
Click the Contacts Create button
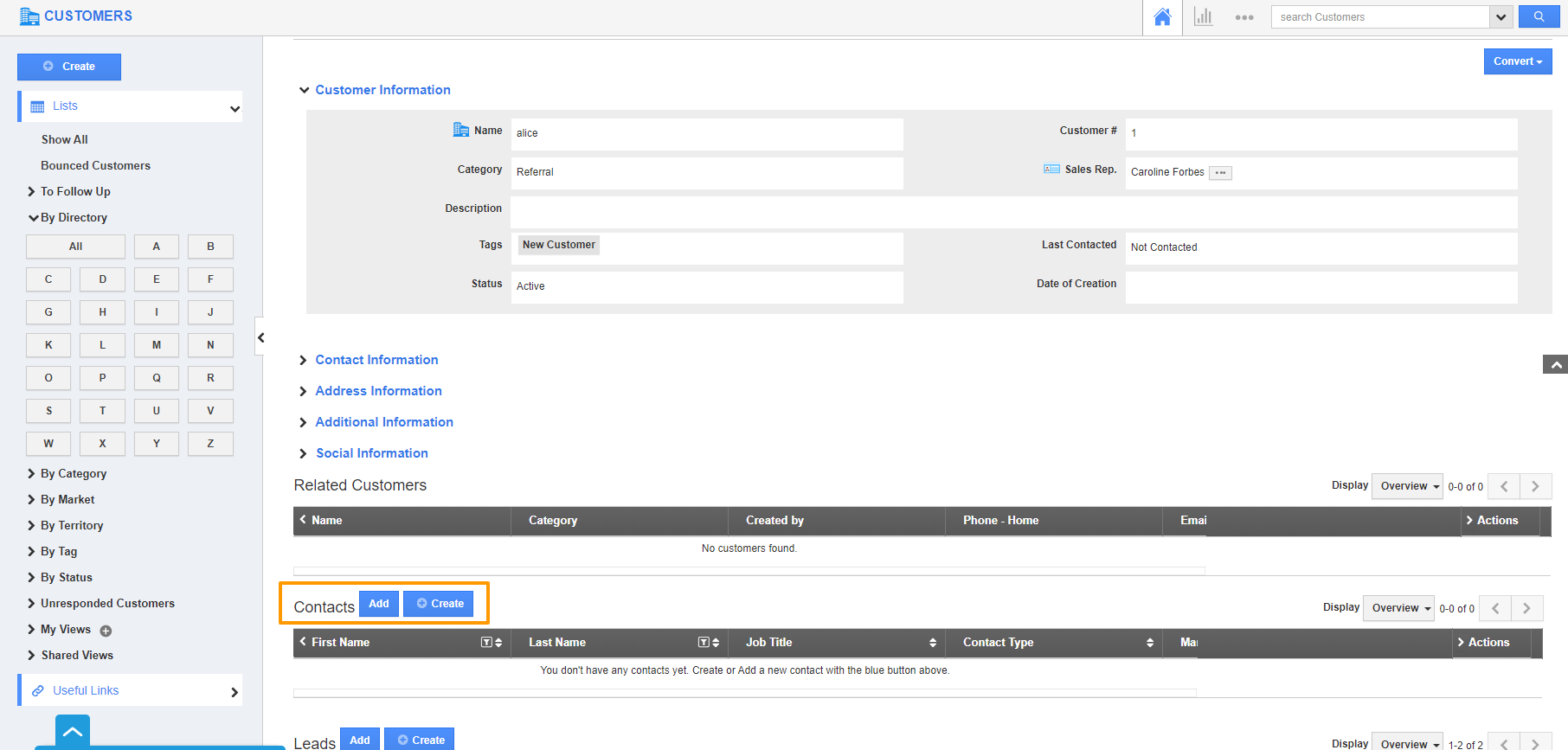pyautogui.click(x=439, y=604)
